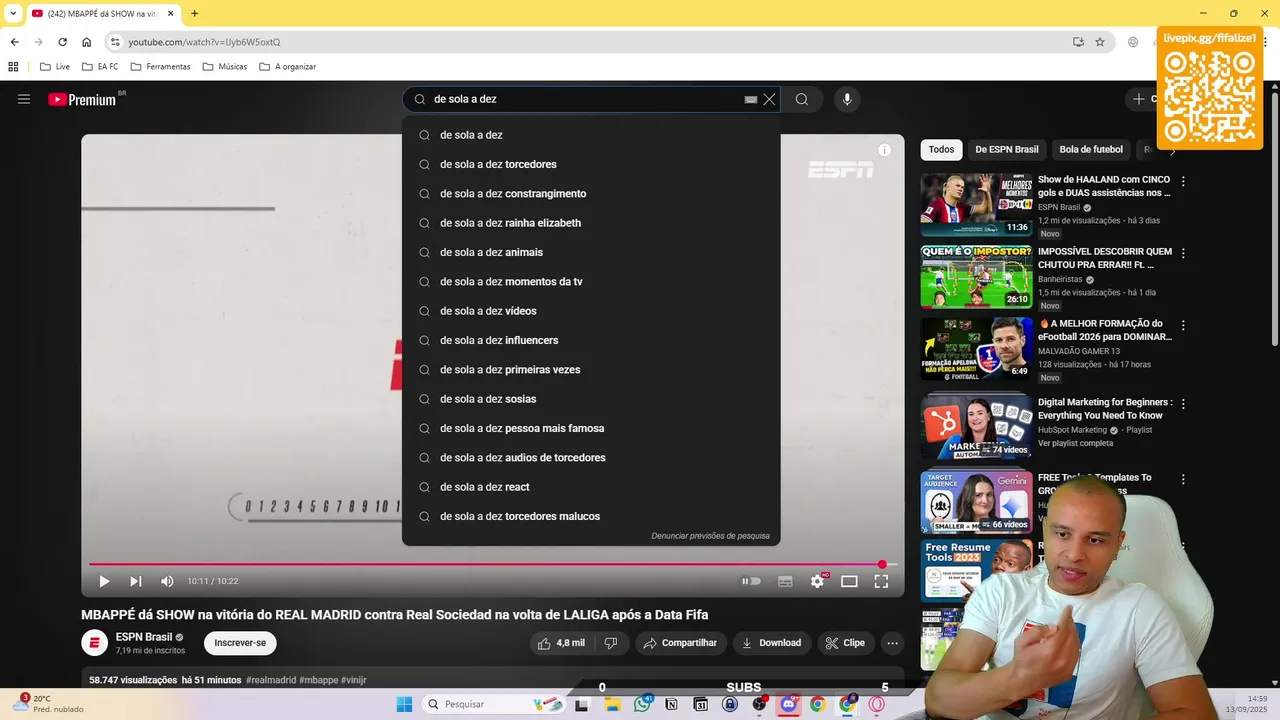Viewport: 1280px width, 720px height.
Task: Go back in browser history
Action: [x=14, y=42]
